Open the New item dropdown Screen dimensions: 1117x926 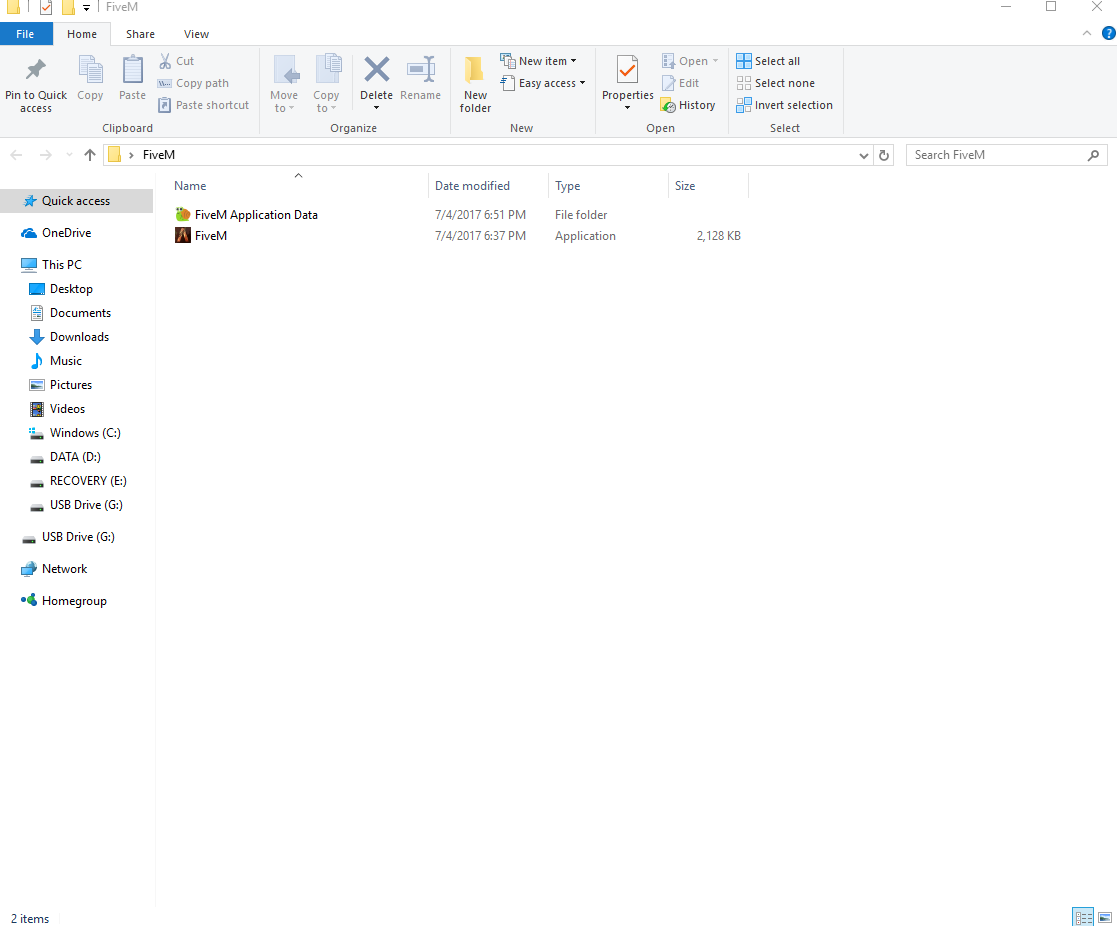click(539, 61)
